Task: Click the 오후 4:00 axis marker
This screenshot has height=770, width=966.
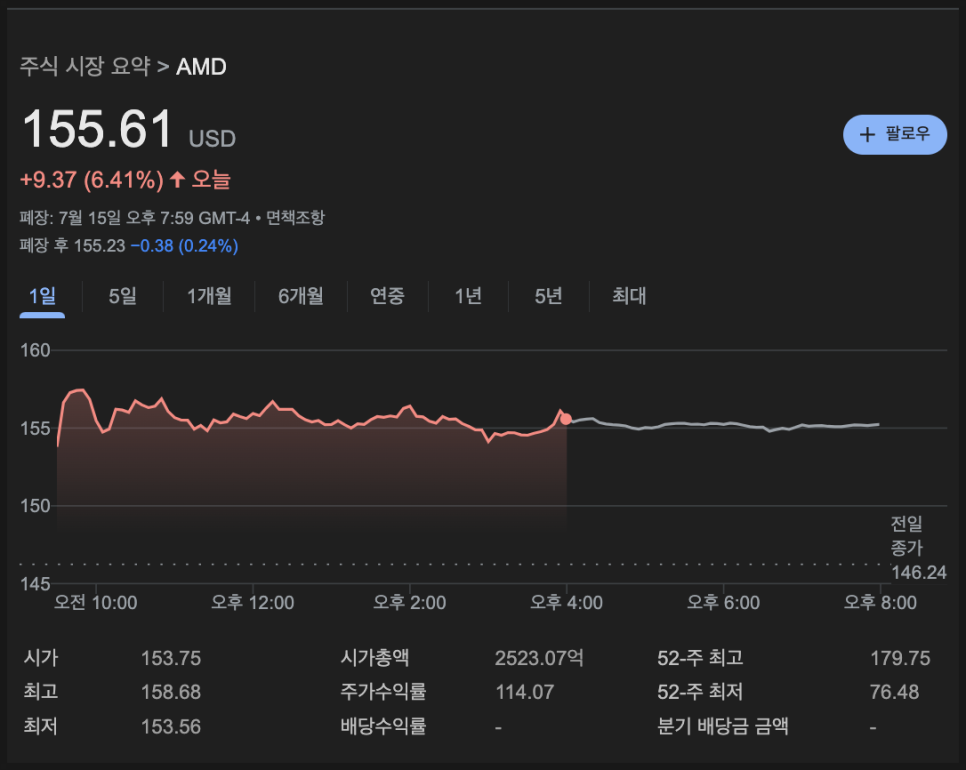Action: (566, 602)
